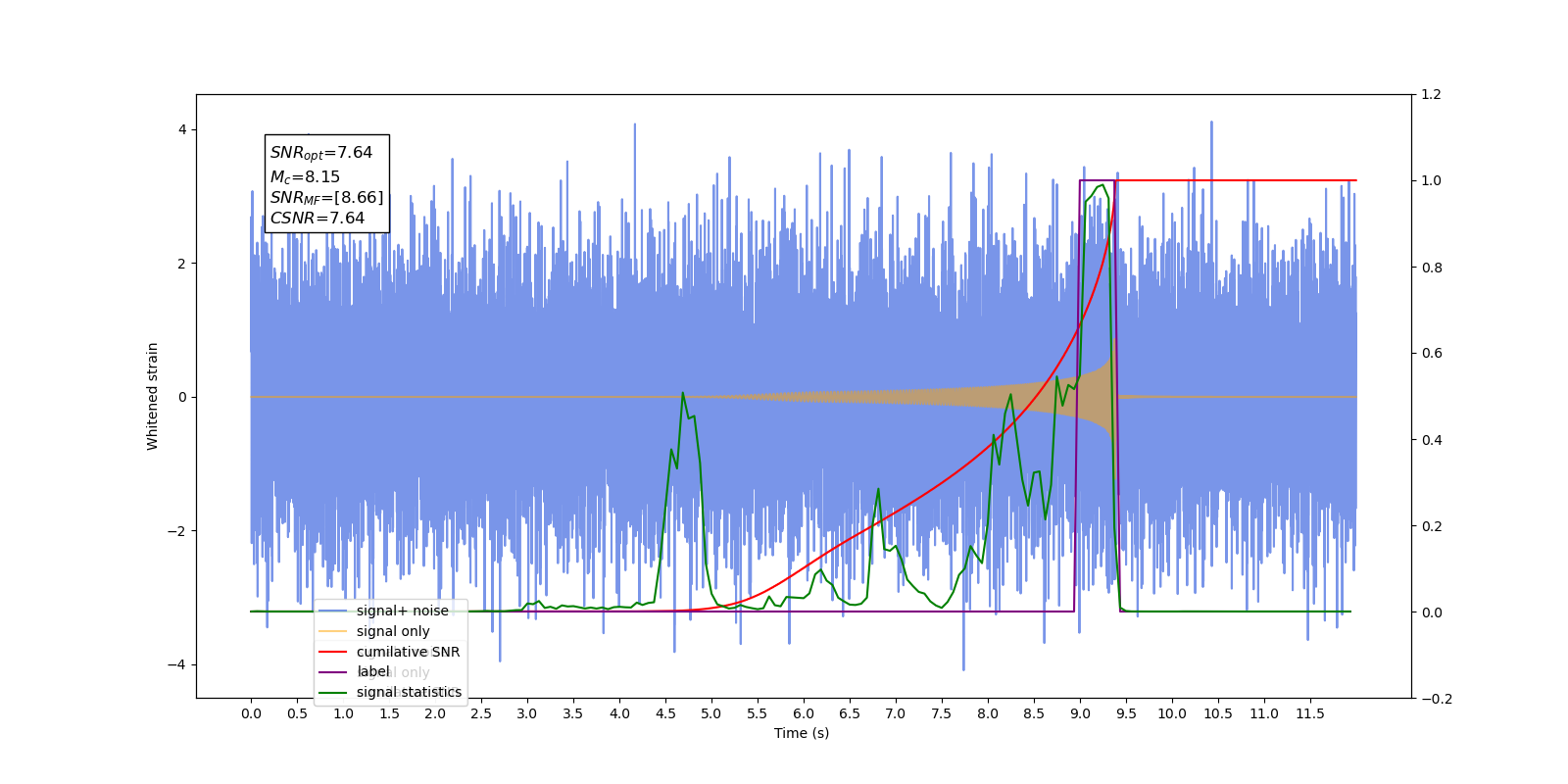The image size is (1568, 784).
Task: Click the 'Whitened strain' y-axis label
Action: pyautogui.click(x=152, y=396)
